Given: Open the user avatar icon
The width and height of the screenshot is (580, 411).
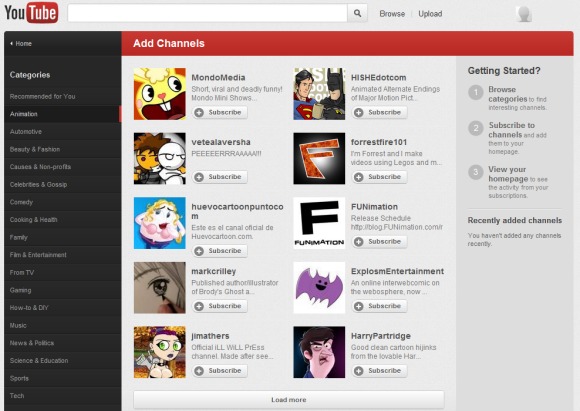Looking at the screenshot, I should pos(524,14).
